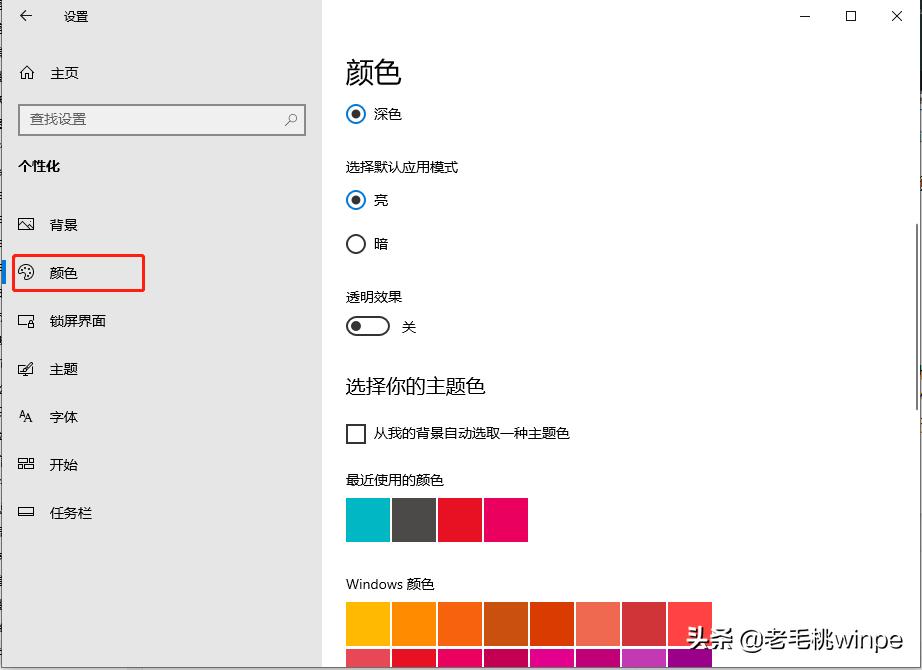Select the pink swatch in recent colors
This screenshot has width=922, height=670.
(x=505, y=520)
